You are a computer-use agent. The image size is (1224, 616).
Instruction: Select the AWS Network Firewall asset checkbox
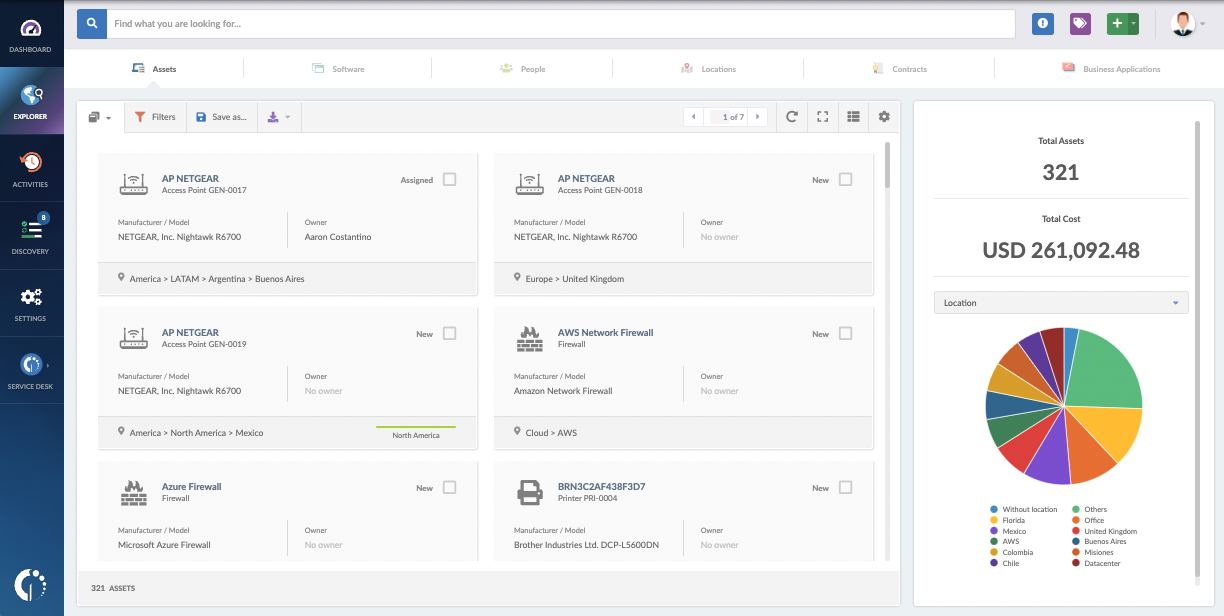tap(846, 333)
